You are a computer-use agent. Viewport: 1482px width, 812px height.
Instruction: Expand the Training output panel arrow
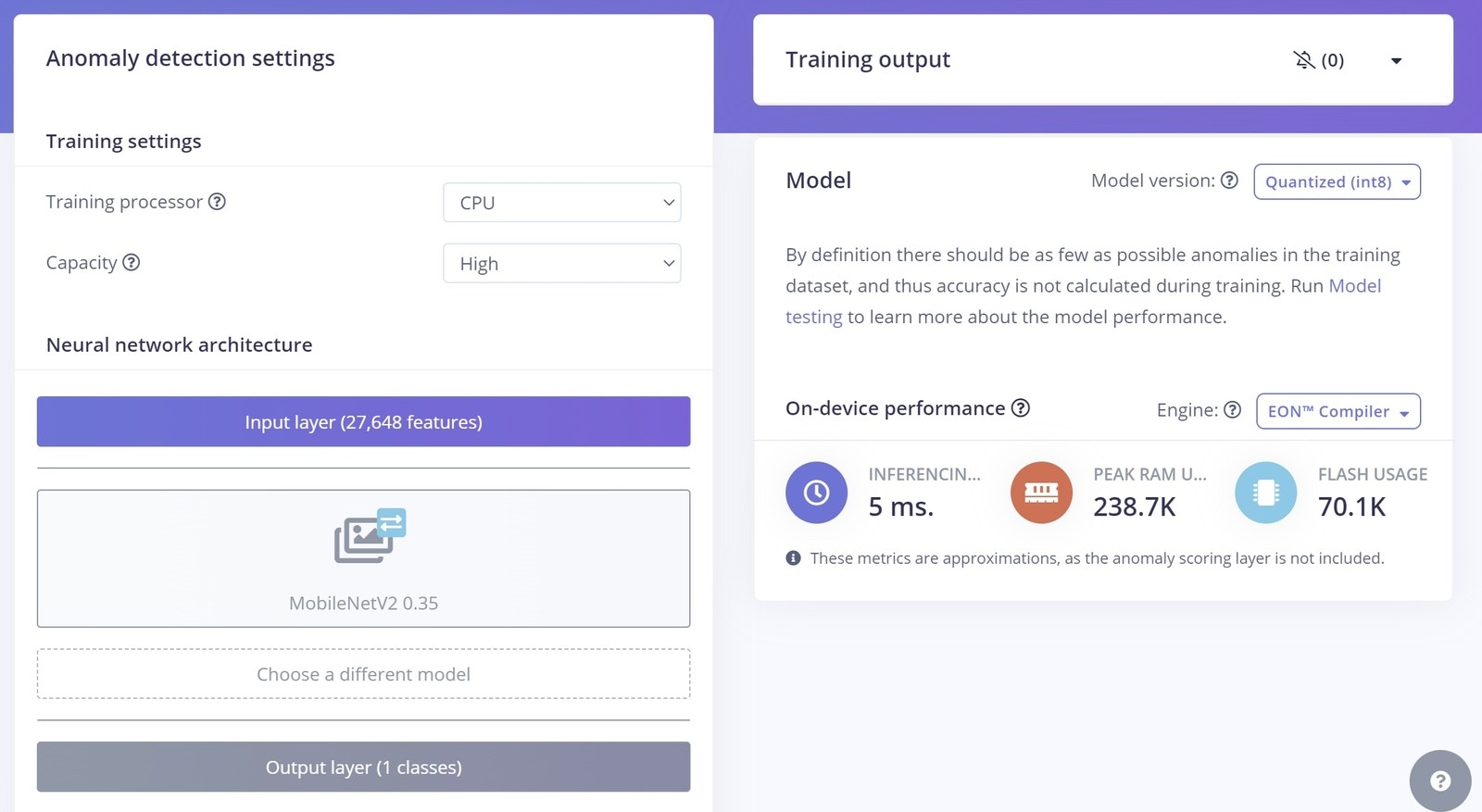coord(1396,61)
